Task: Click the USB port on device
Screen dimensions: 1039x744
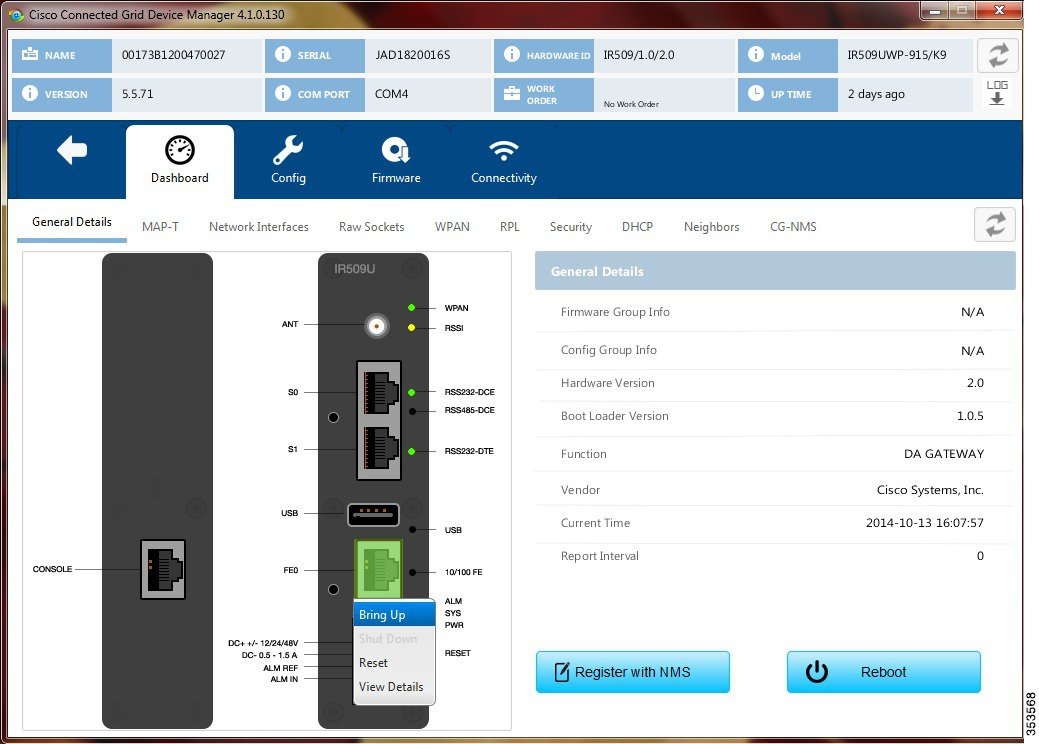Action: 374,514
